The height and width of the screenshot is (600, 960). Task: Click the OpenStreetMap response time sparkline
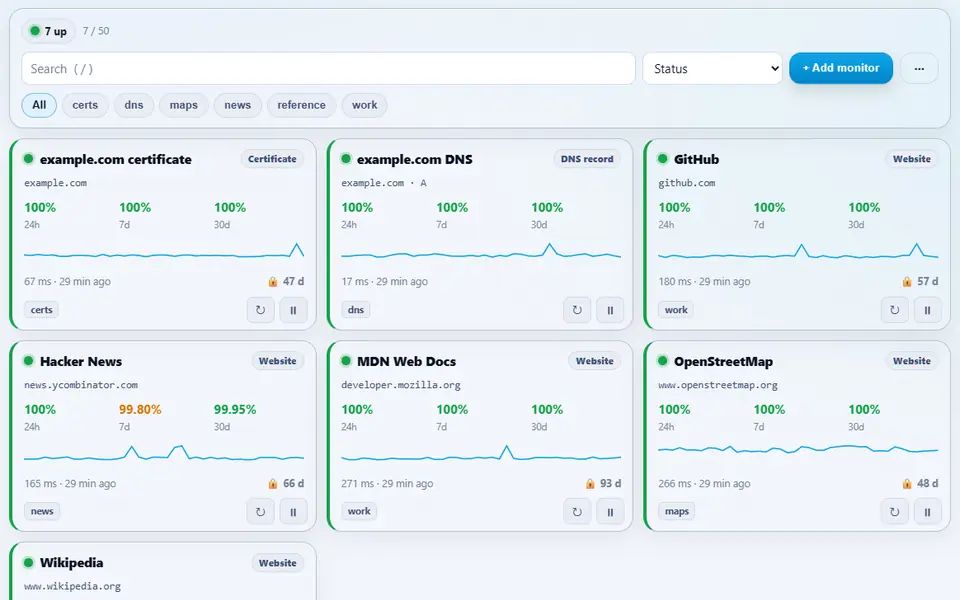(798, 450)
